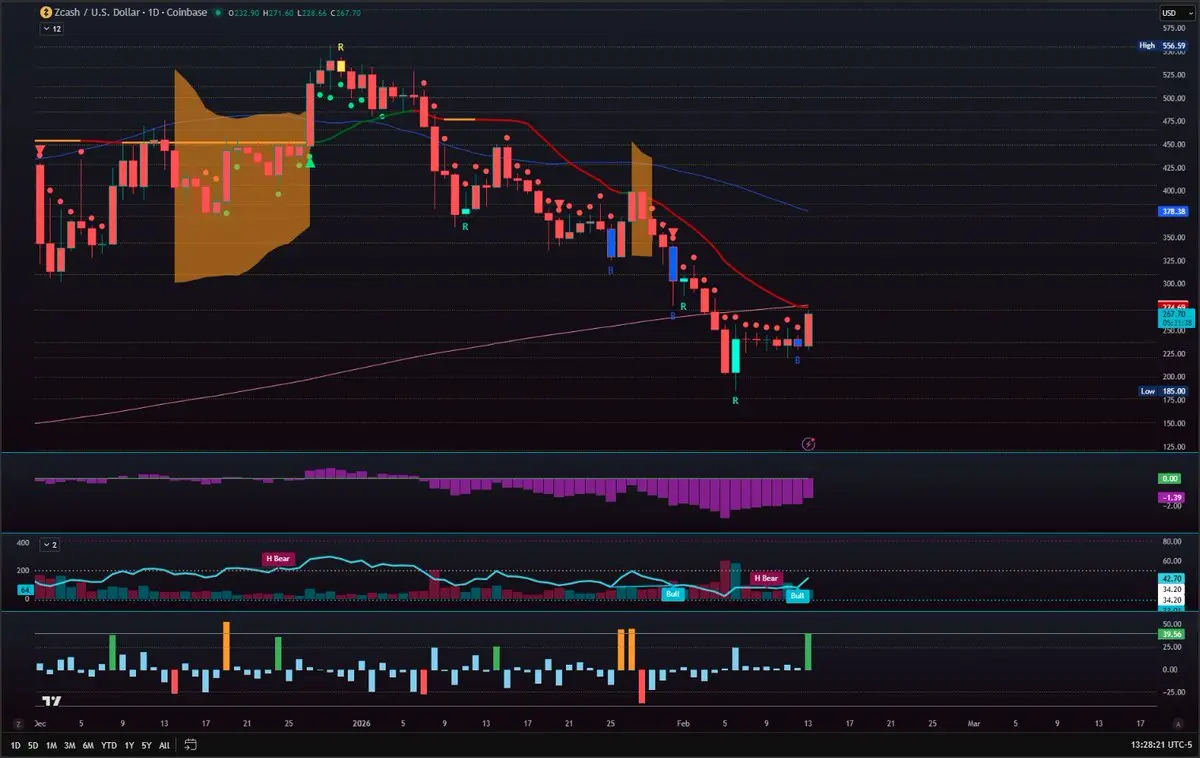Select the 1Y time range
1200x758 pixels.
click(x=130, y=744)
